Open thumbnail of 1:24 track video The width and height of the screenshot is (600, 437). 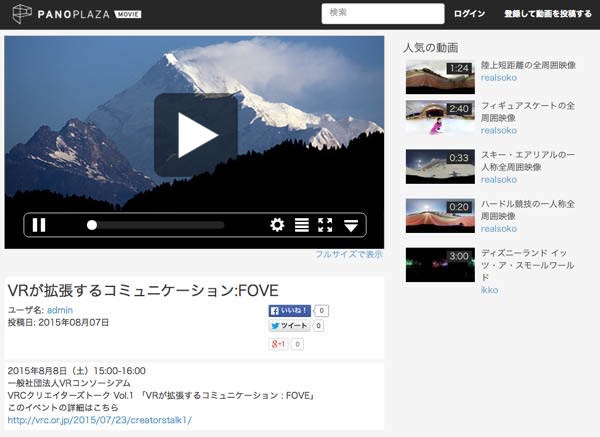click(440, 77)
